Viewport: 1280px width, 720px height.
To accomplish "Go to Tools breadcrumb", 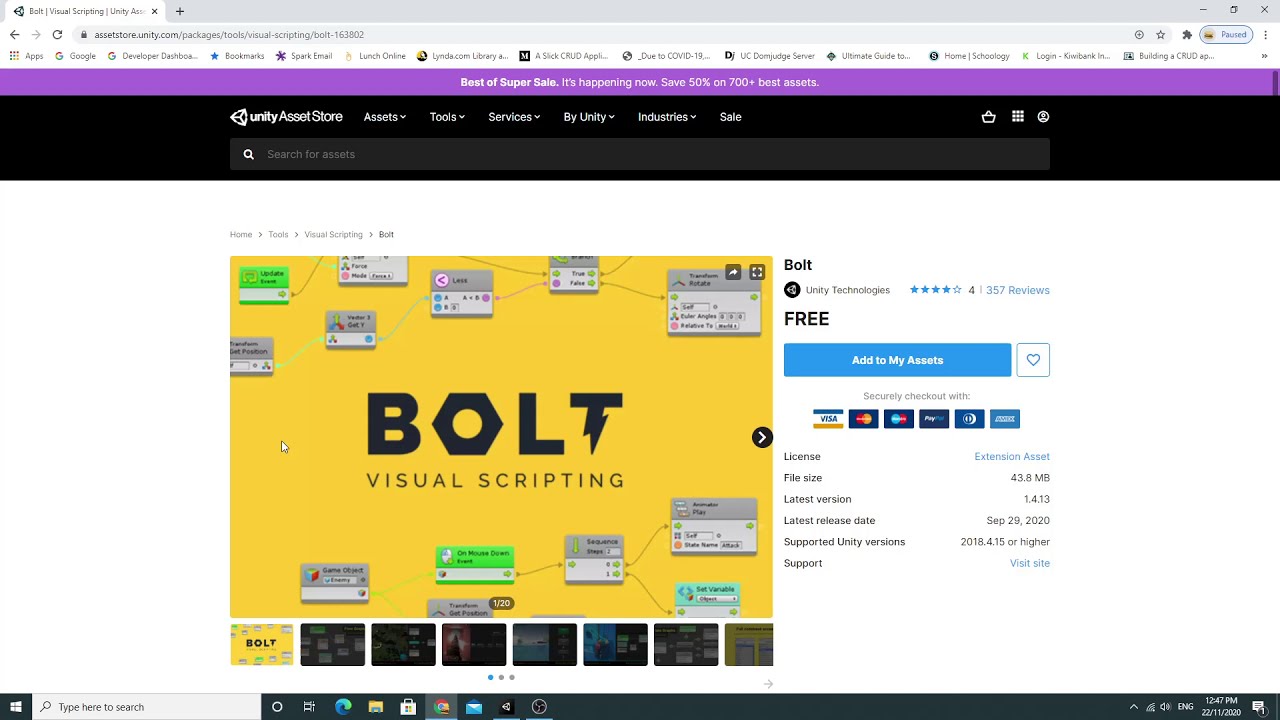I will click(x=278, y=234).
